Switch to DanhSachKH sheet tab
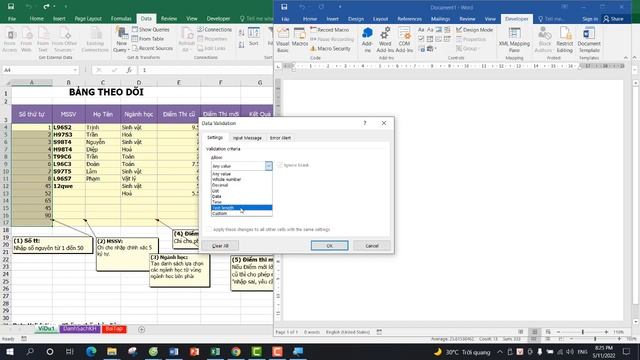The height and width of the screenshot is (360, 640). click(80, 329)
